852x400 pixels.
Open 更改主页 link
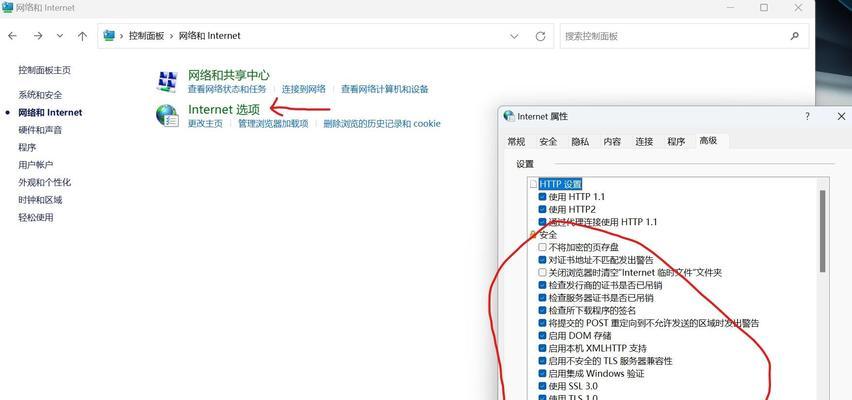(205, 123)
